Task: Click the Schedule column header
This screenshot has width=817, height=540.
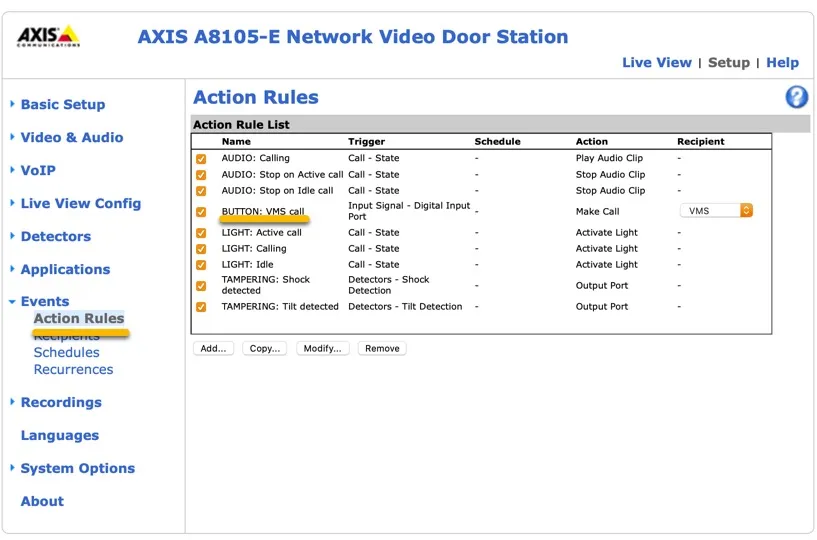Action: pyautogui.click(x=497, y=141)
